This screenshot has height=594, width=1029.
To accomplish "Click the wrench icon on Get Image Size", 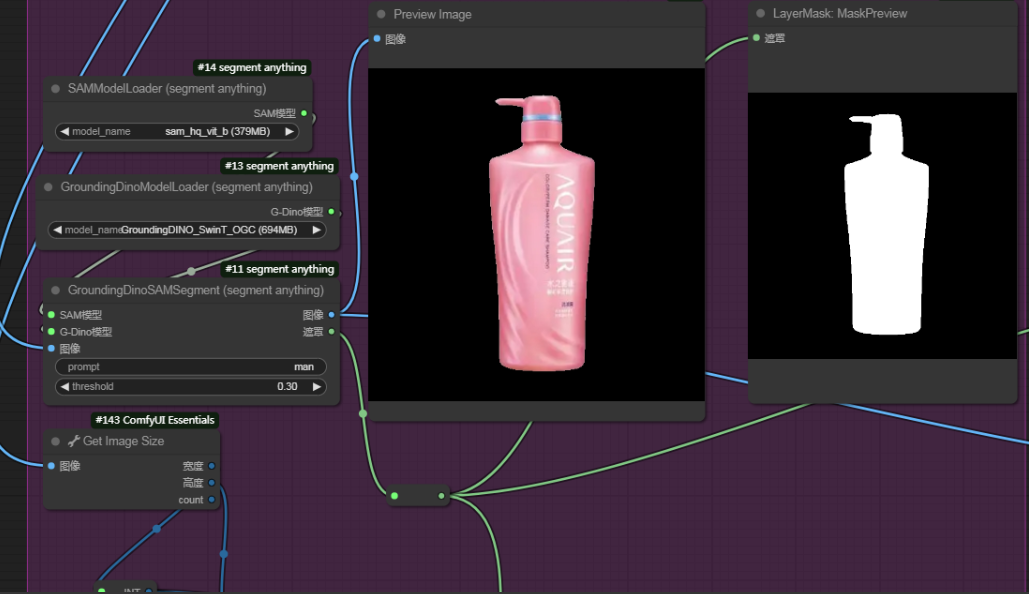I will point(74,441).
